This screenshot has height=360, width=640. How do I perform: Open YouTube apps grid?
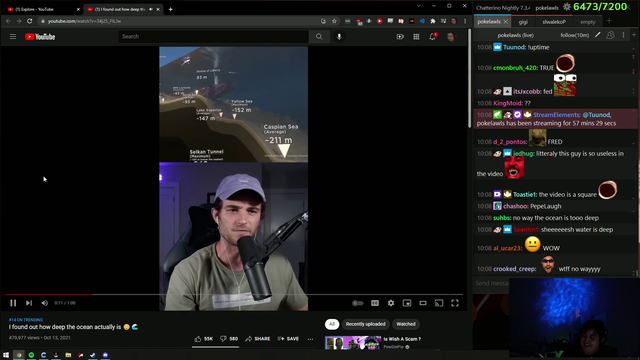(416, 37)
